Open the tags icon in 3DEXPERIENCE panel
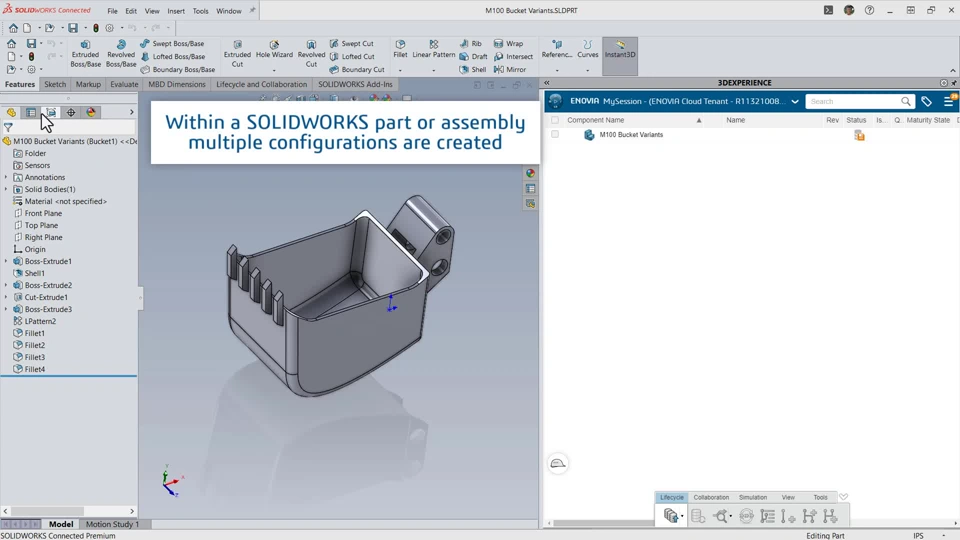This screenshot has width=960, height=540. (926, 102)
